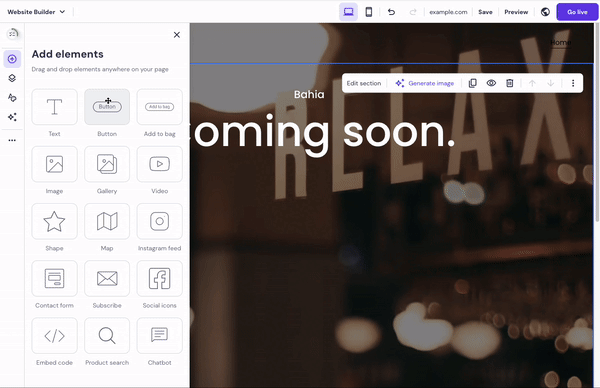
Task: Click the undo arrow
Action: [391, 12]
